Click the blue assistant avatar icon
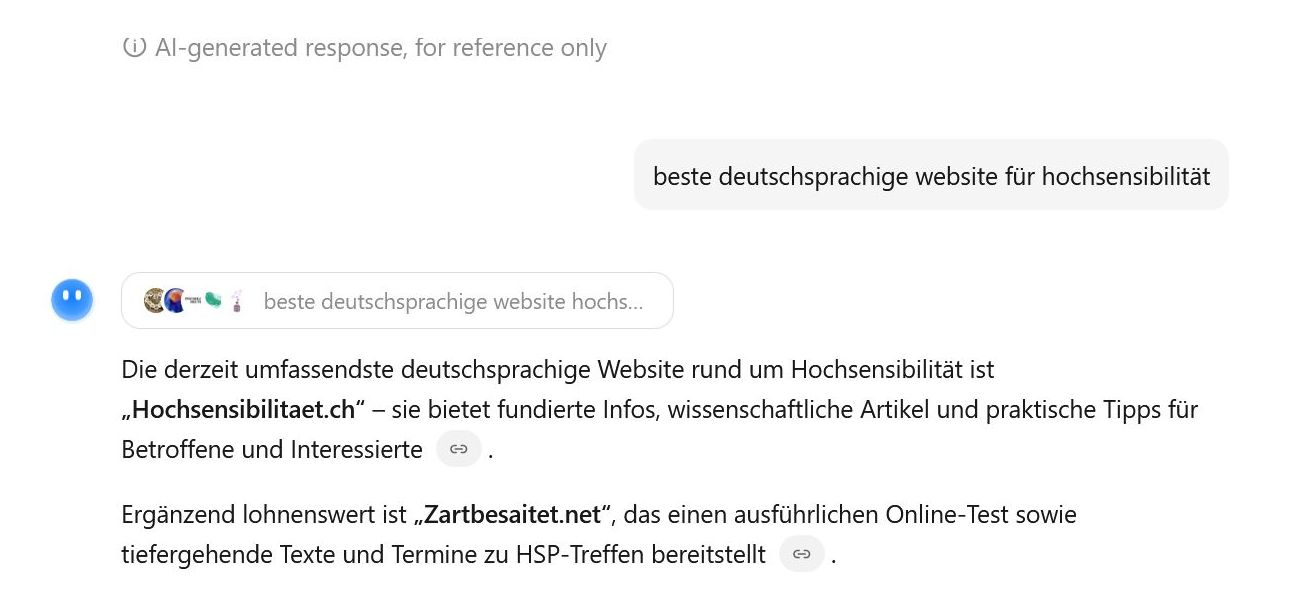This screenshot has height=611, width=1310. pos(72,300)
